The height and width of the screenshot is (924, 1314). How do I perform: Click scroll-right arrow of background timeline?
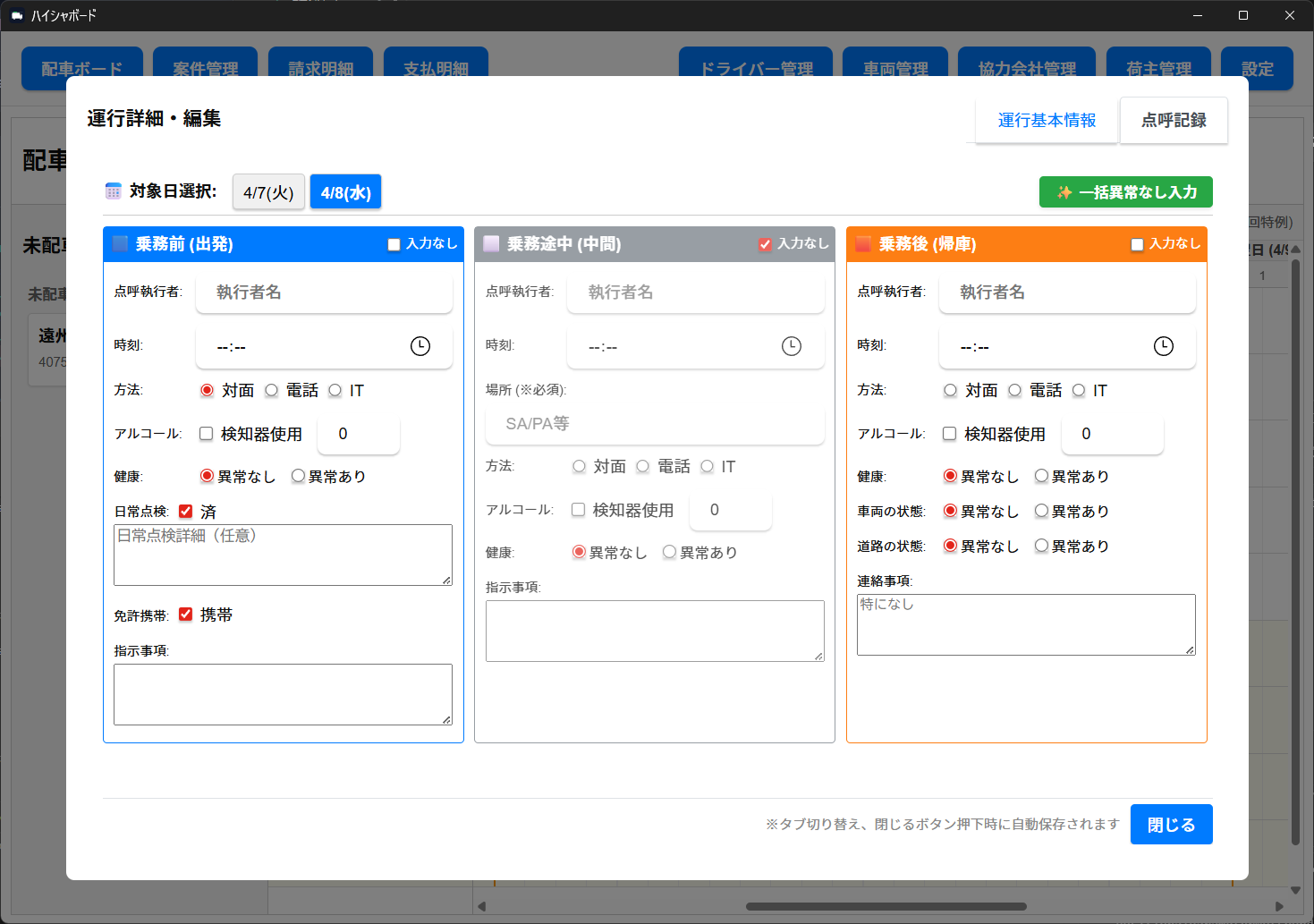click(x=1279, y=906)
